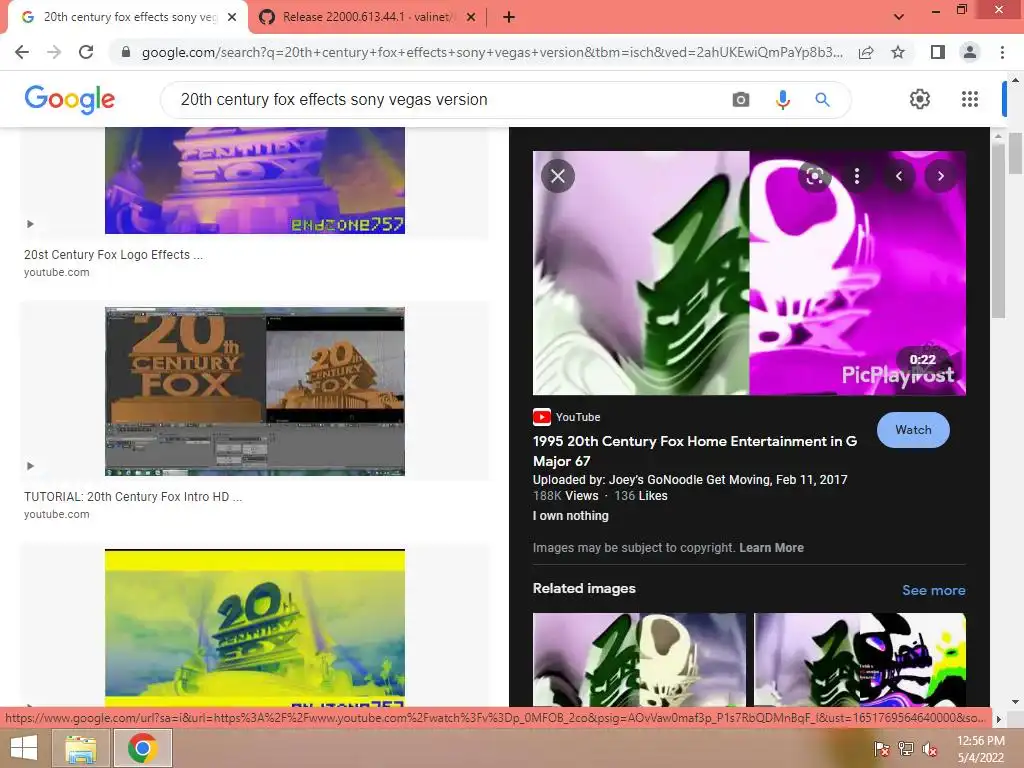
Task: Click the Watch button
Action: tap(913, 430)
